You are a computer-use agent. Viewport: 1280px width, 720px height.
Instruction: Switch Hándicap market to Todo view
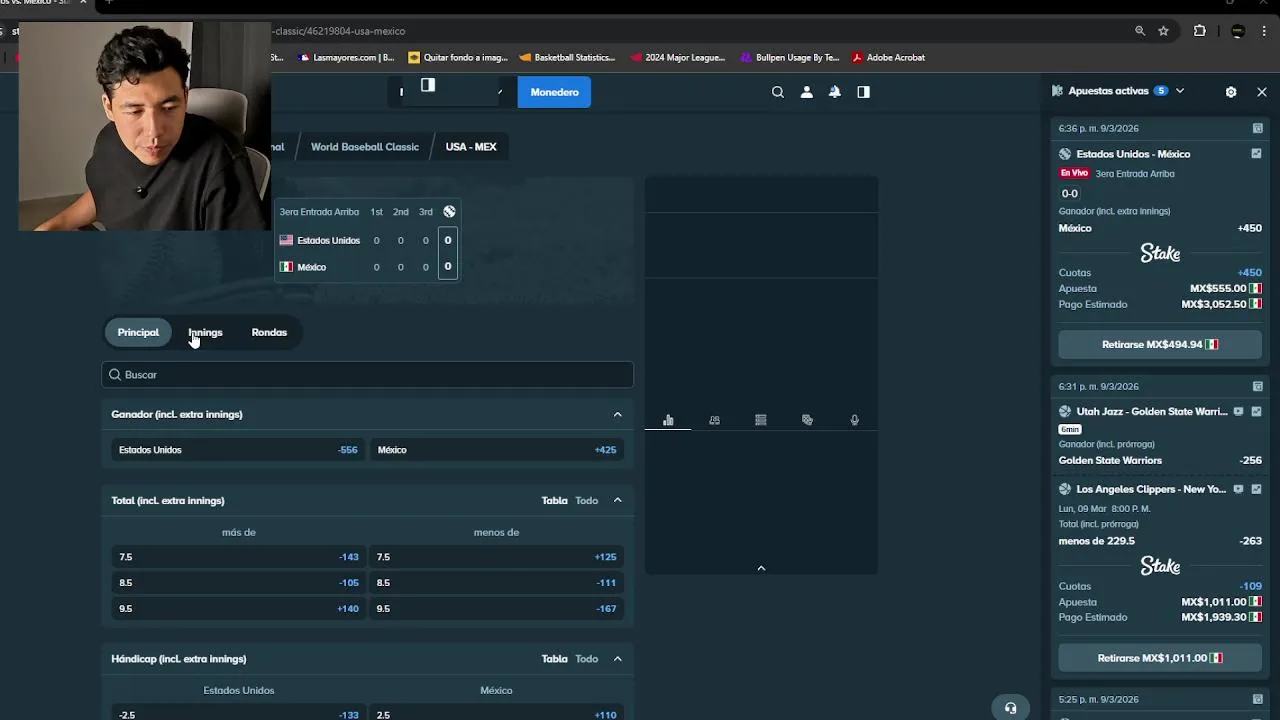(x=586, y=659)
